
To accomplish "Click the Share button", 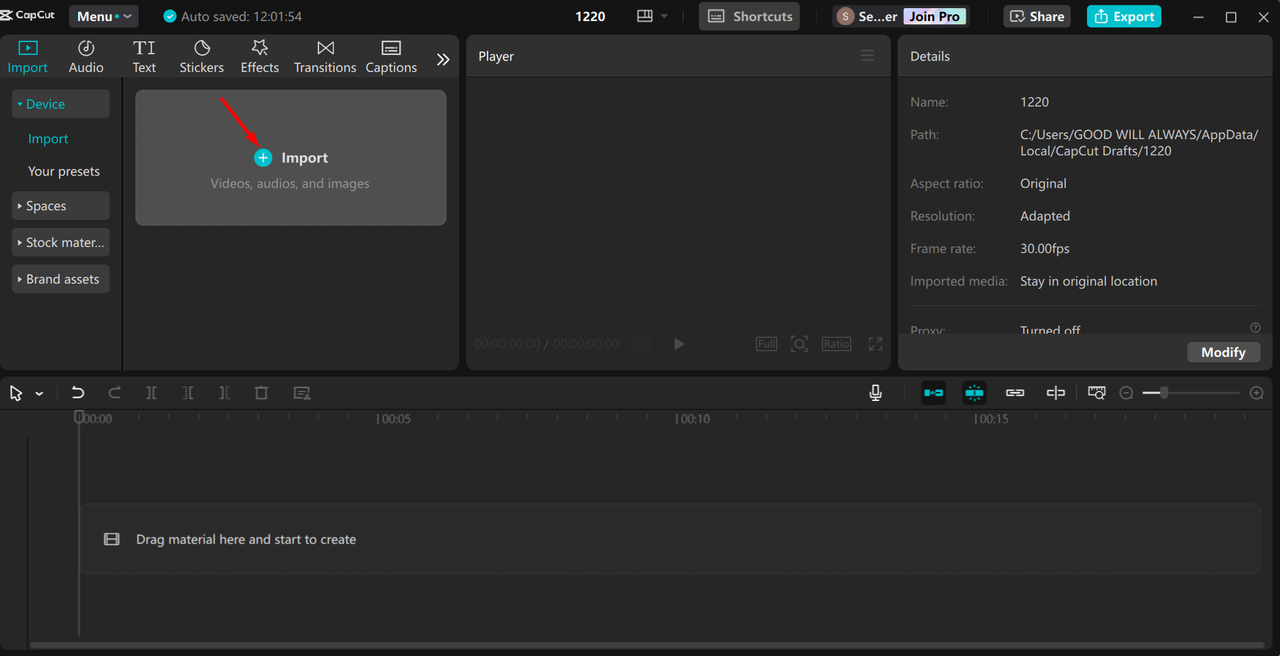I will (x=1037, y=16).
